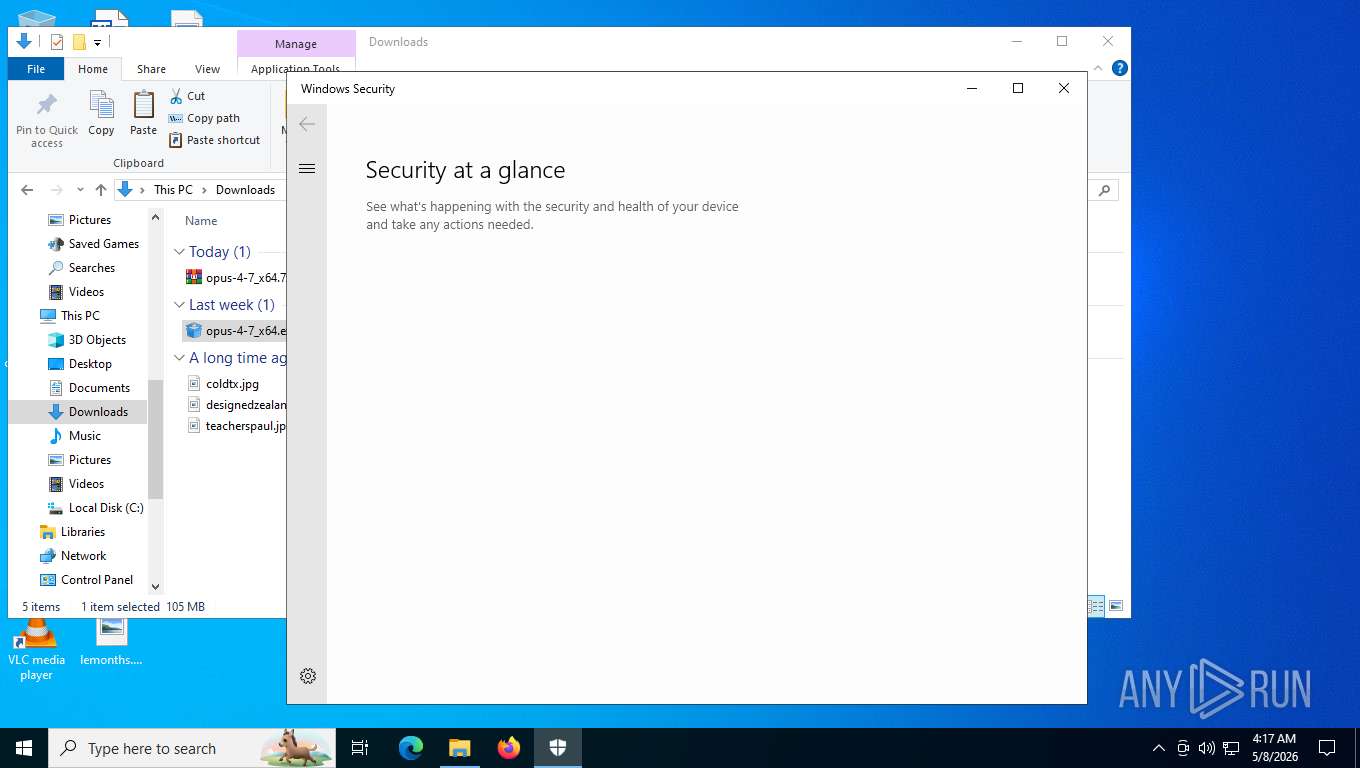1360x768 pixels.
Task: Open VLC media player desktop shortcut
Action: pyautogui.click(x=36, y=651)
